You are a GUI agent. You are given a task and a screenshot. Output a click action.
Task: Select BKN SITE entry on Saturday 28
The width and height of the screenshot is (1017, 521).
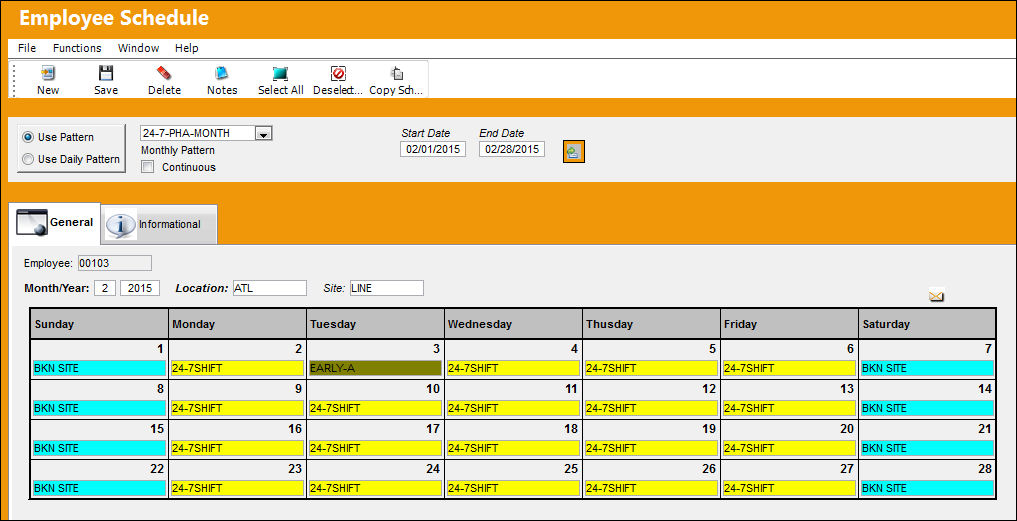(x=927, y=489)
